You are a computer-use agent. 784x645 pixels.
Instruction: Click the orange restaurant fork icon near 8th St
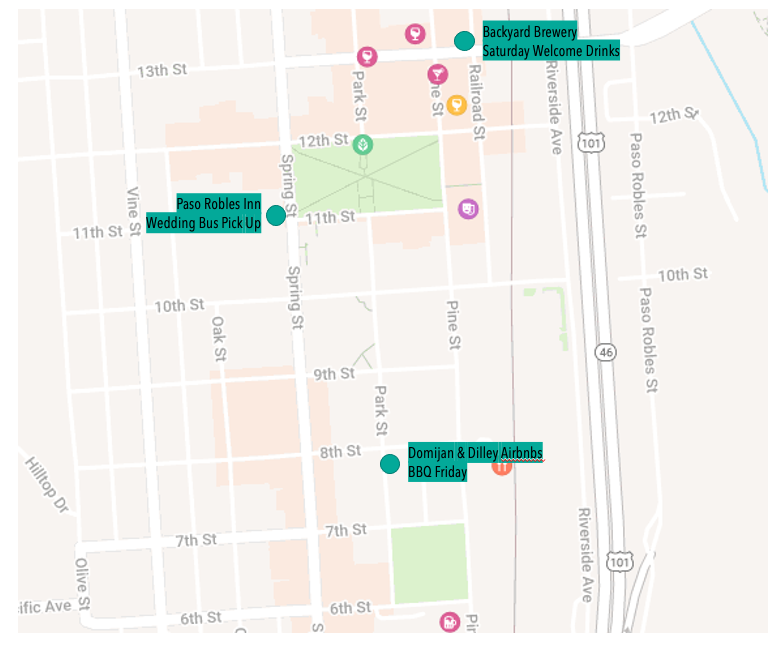[x=503, y=463]
